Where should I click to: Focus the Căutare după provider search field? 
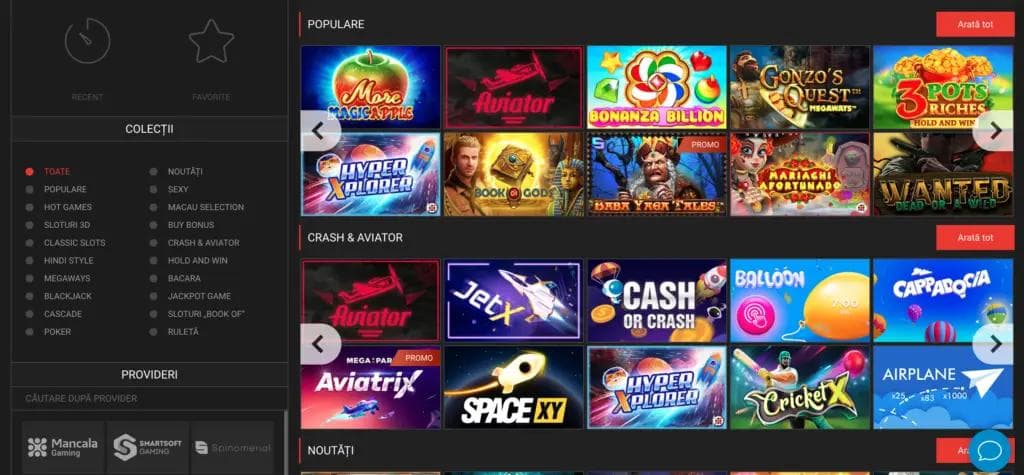pos(149,399)
